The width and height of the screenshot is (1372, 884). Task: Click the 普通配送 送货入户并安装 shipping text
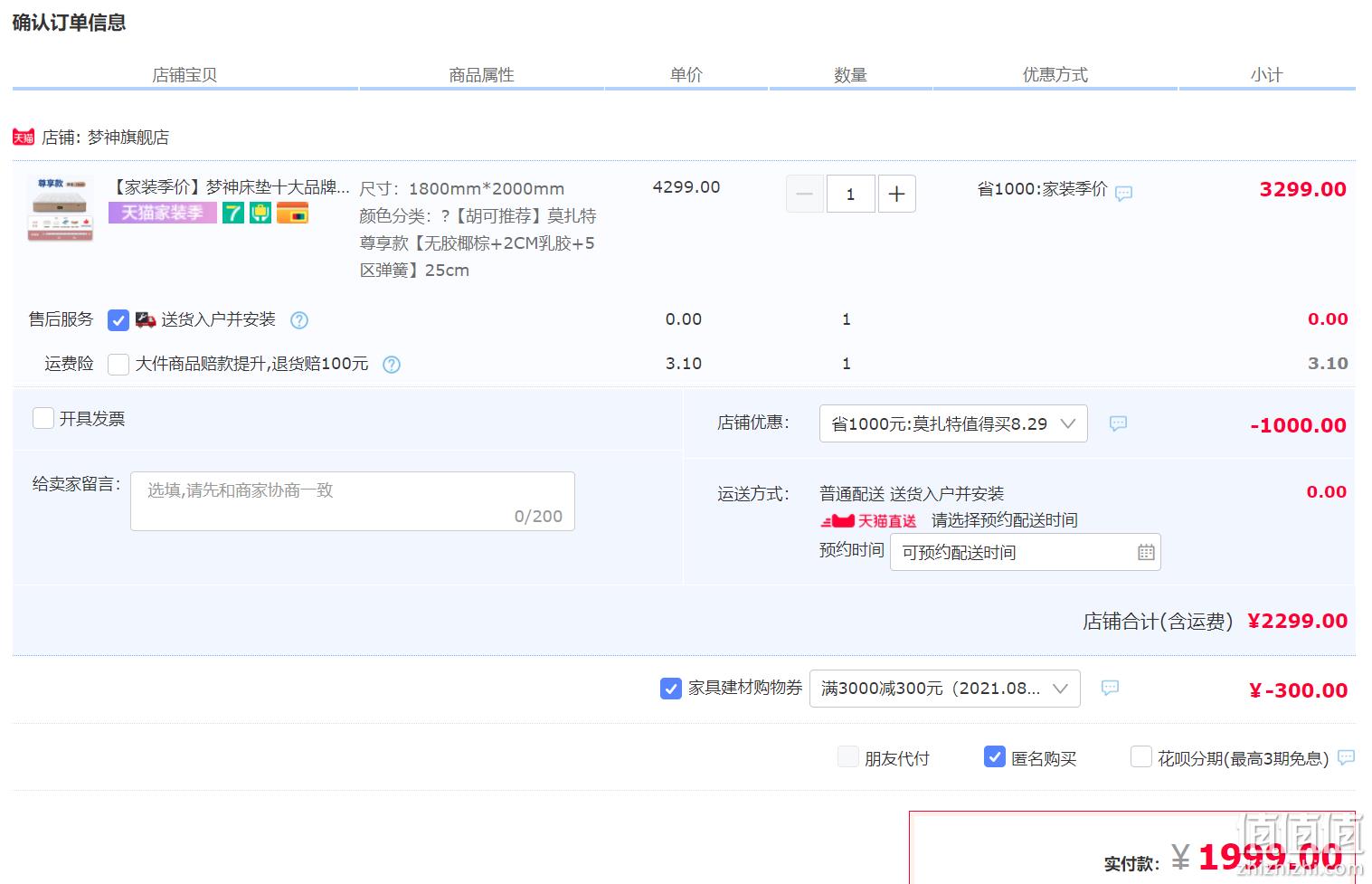(x=912, y=494)
